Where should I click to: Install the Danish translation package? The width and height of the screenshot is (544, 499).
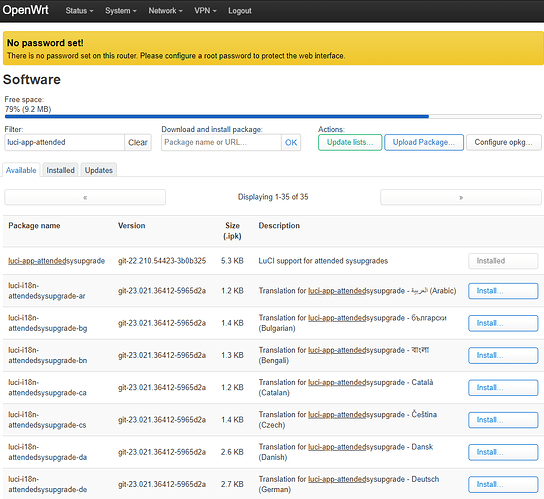[x=503, y=452]
